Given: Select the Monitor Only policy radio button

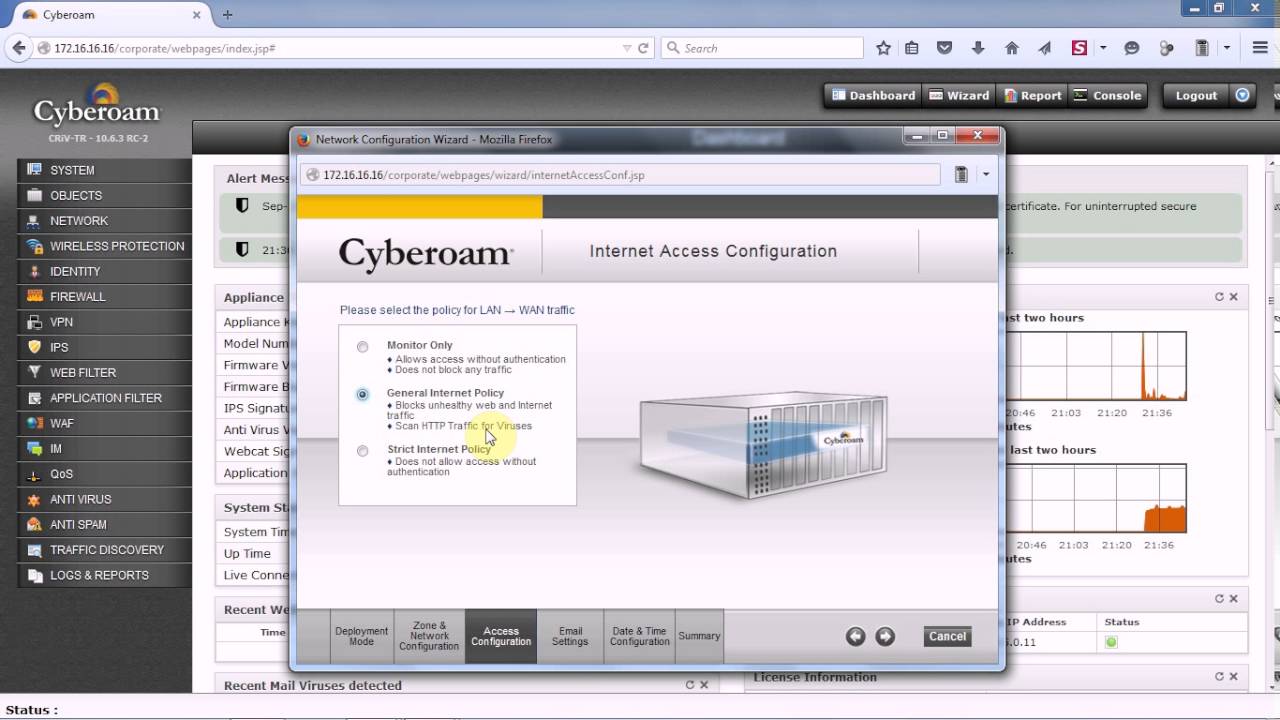Looking at the screenshot, I should pyautogui.click(x=362, y=347).
